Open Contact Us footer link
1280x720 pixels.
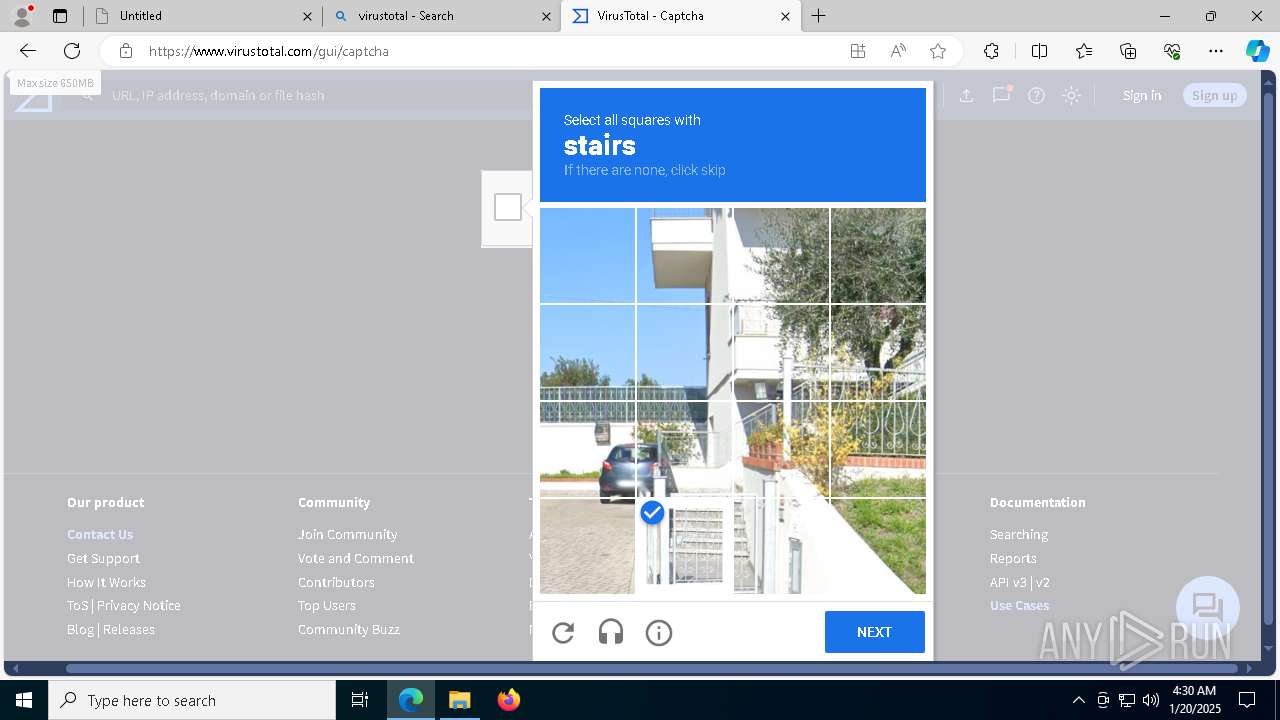[x=100, y=534]
